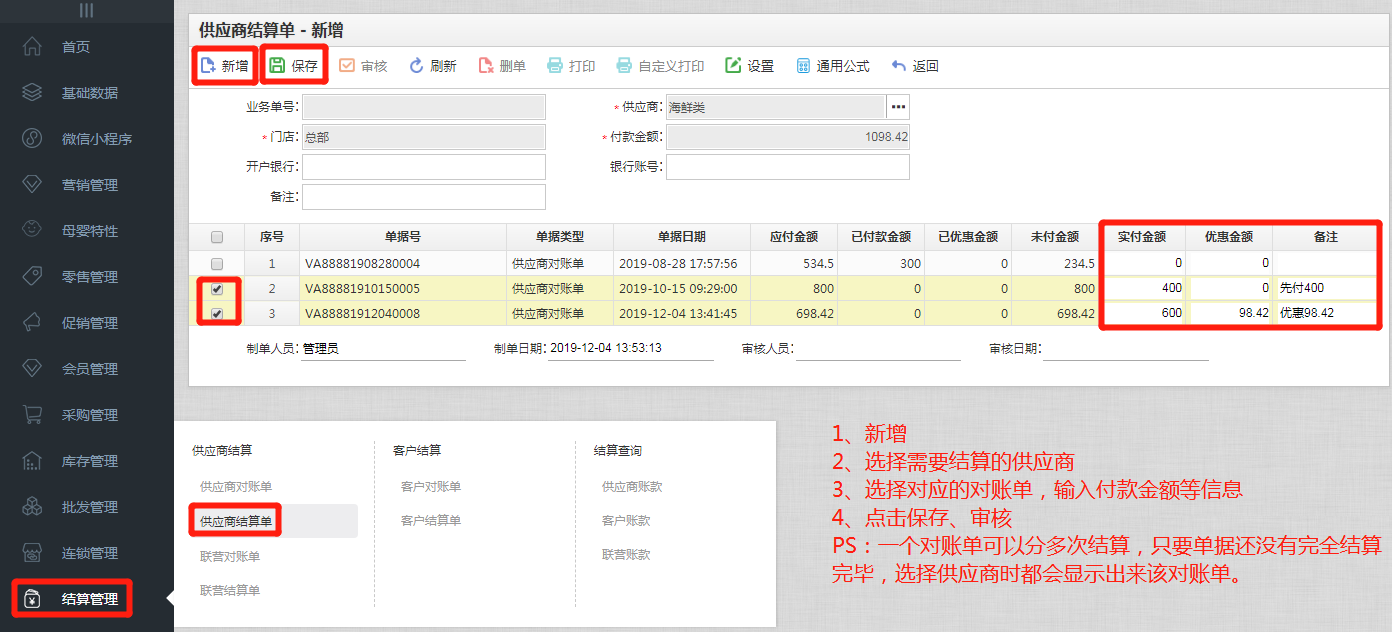Open 基础数据 layers icon in sidebar
The image size is (1392, 632).
[x=32, y=93]
